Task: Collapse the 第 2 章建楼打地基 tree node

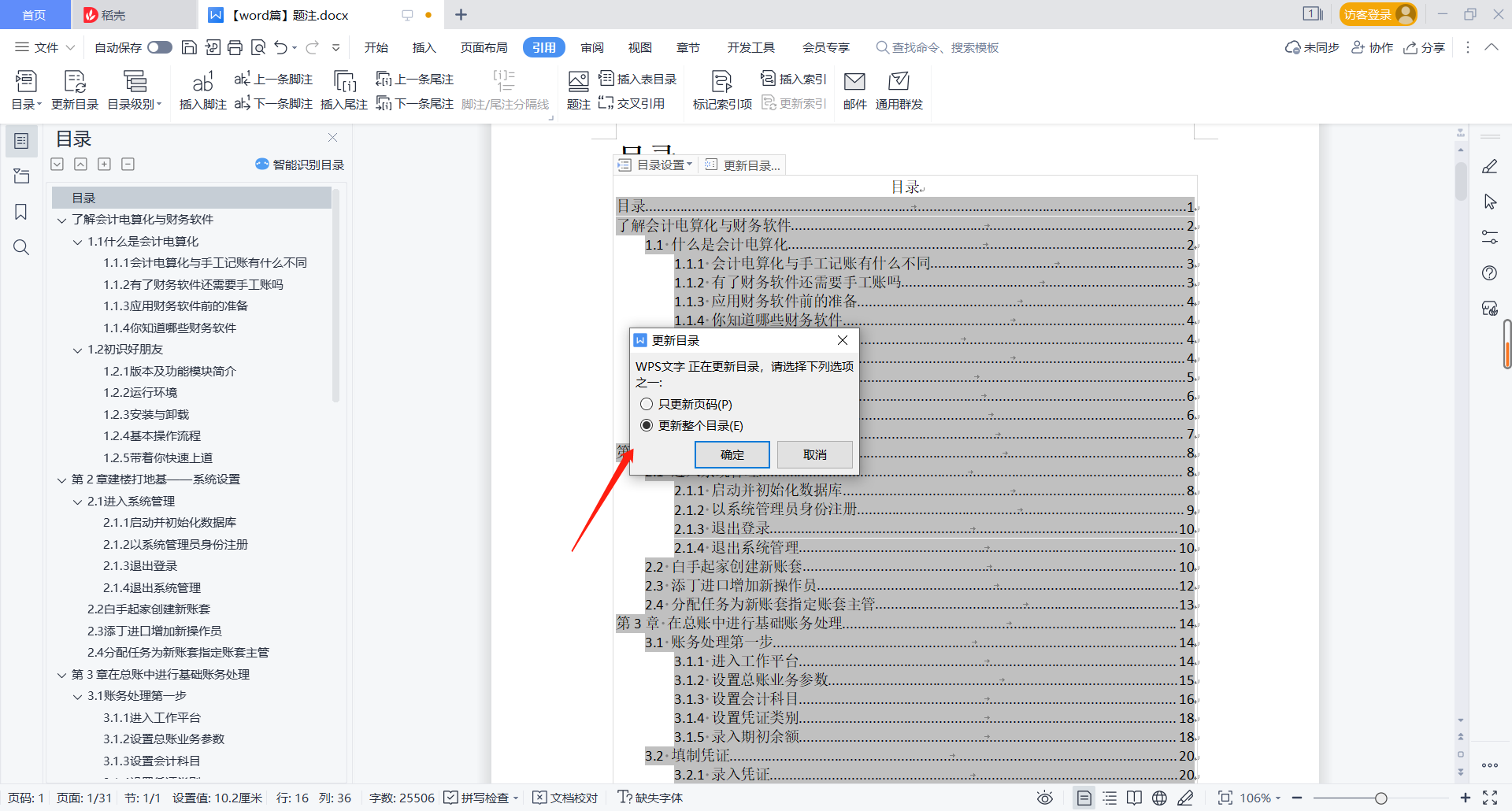Action: pos(61,480)
